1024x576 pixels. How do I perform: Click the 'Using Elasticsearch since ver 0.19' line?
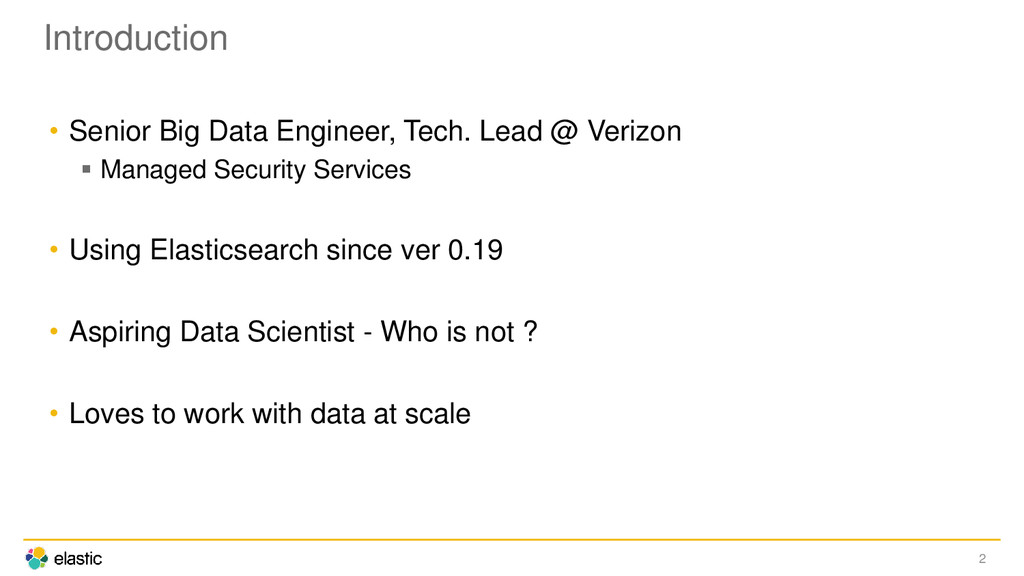coord(286,250)
